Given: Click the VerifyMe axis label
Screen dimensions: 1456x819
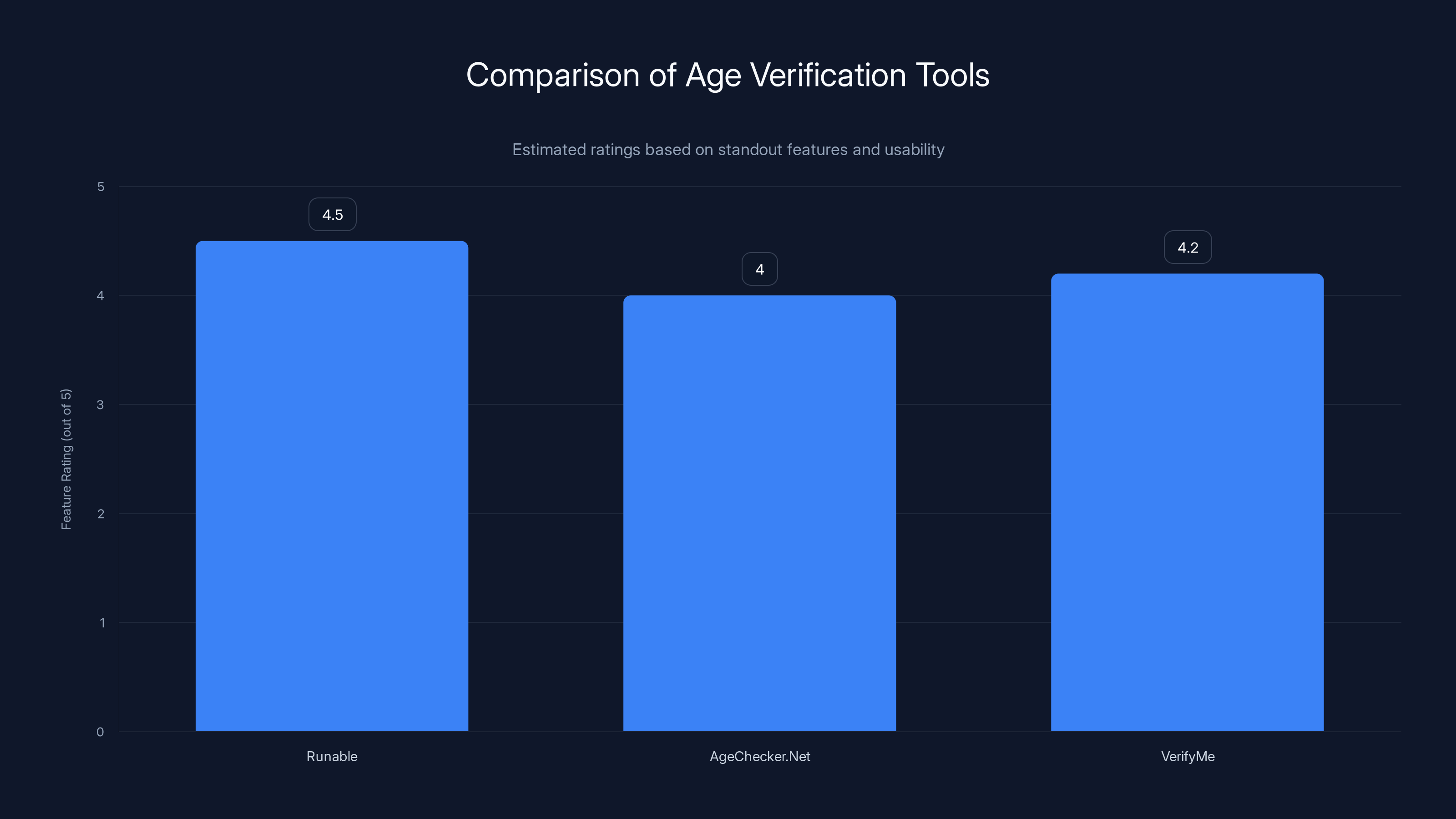Looking at the screenshot, I should click(x=1187, y=756).
